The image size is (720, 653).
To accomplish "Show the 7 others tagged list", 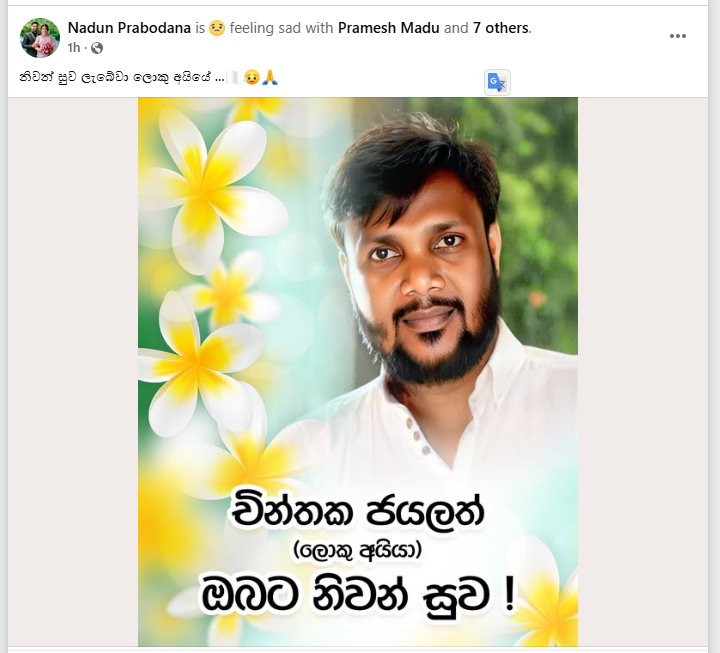I will [x=501, y=28].
